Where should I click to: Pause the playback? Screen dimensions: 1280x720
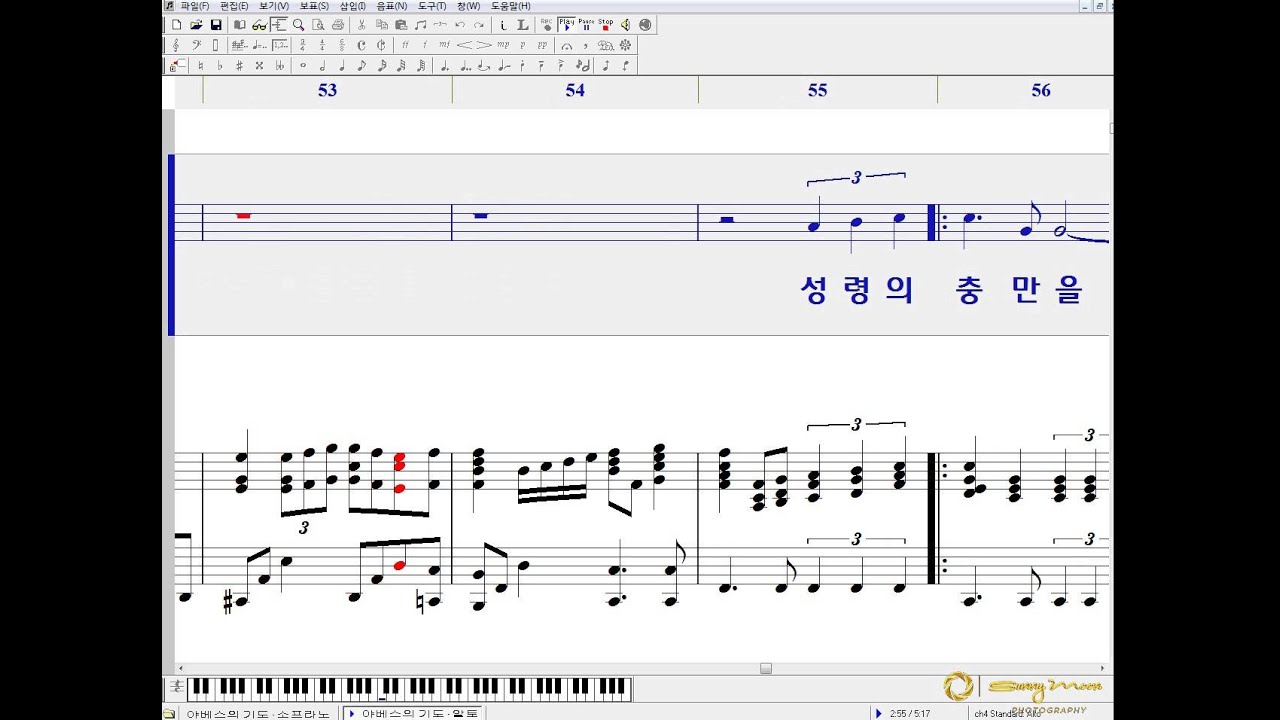(x=586, y=25)
